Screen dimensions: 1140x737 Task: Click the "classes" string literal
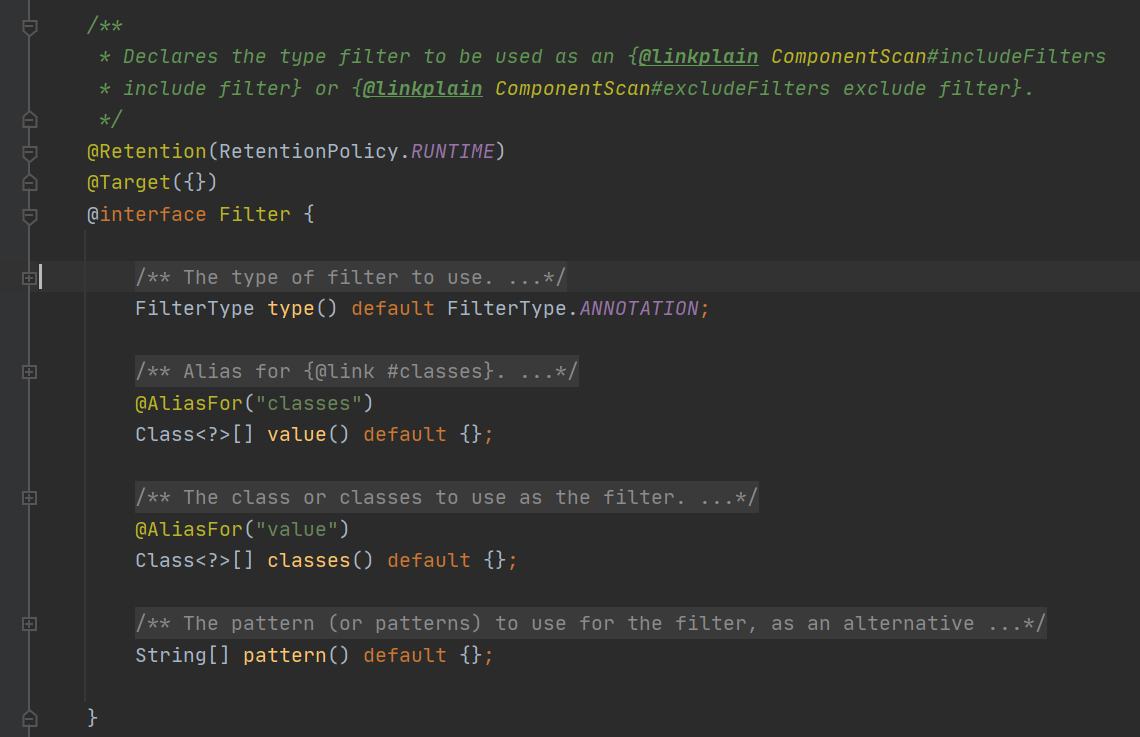pyautogui.click(x=309, y=403)
